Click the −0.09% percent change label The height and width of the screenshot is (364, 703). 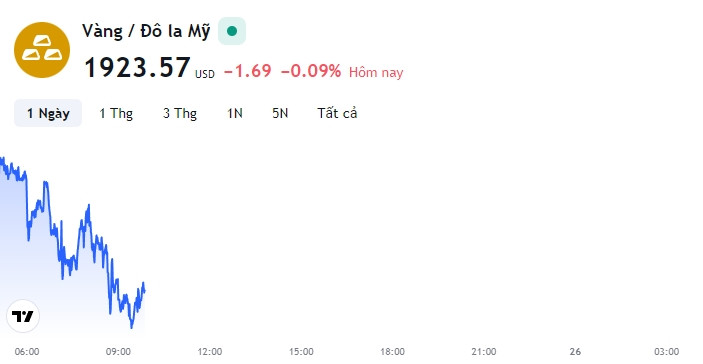click(x=311, y=71)
